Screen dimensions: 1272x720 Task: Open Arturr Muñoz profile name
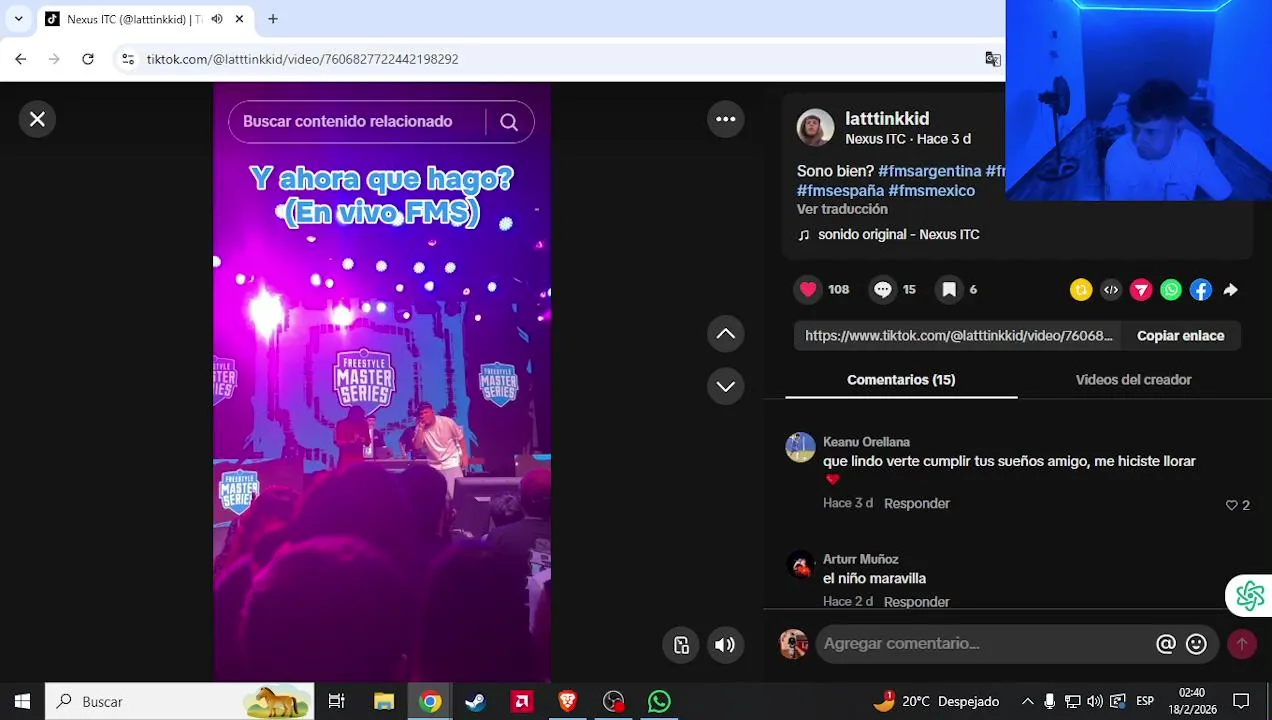tap(860, 559)
